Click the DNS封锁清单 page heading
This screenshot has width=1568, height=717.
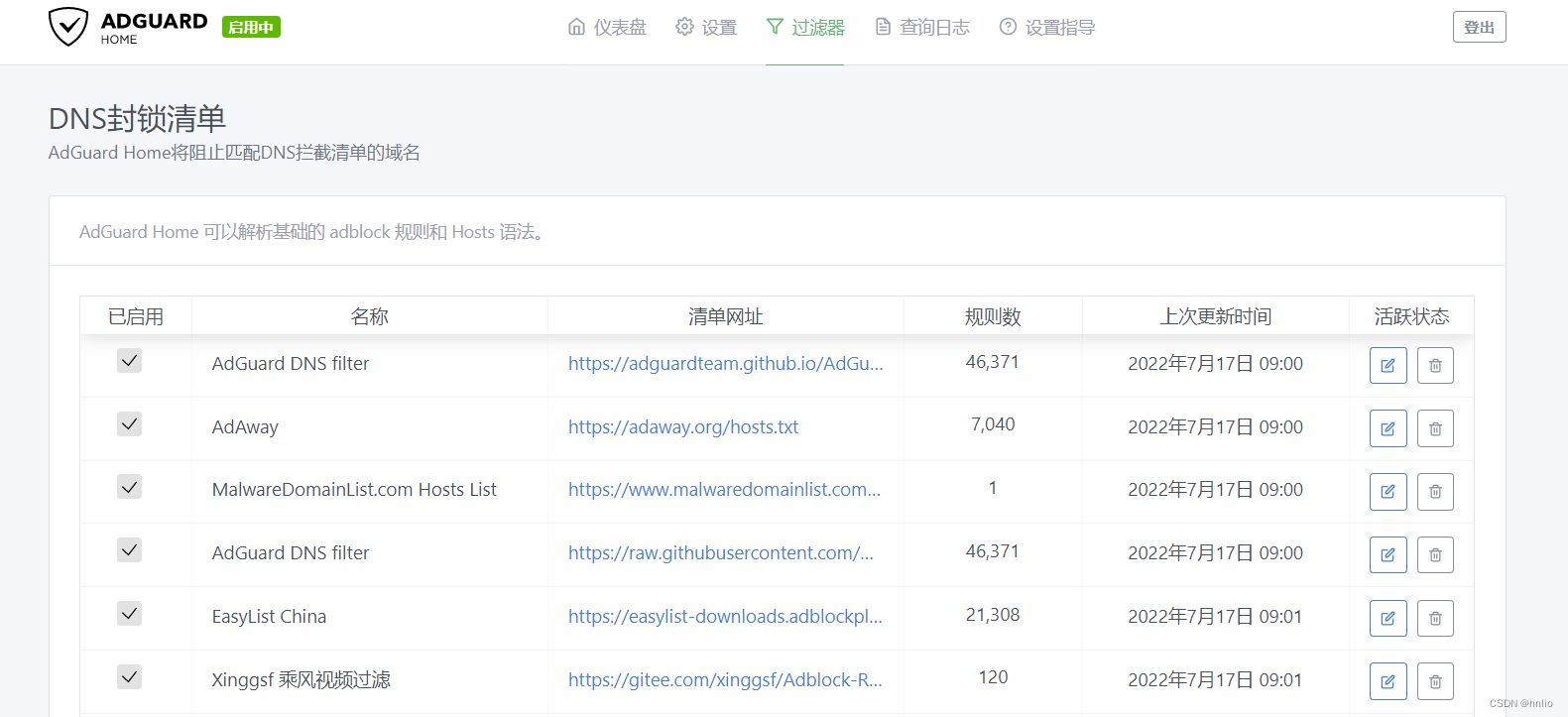[x=137, y=119]
